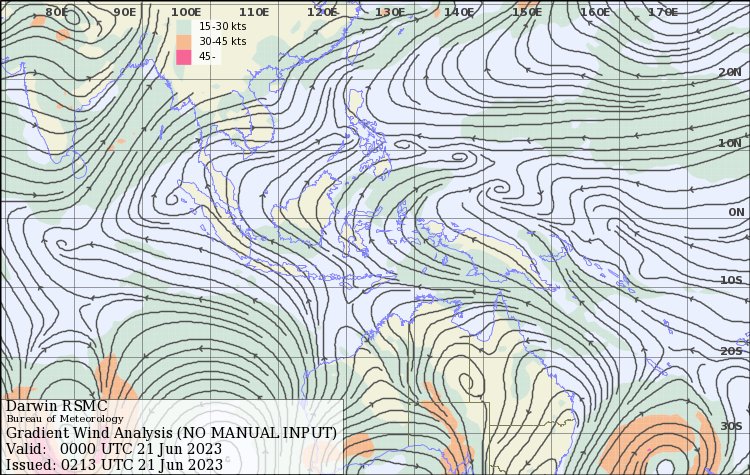Image resolution: width=750 pixels, height=475 pixels.
Task: Click the 20N latitude label
Action: 730,72
